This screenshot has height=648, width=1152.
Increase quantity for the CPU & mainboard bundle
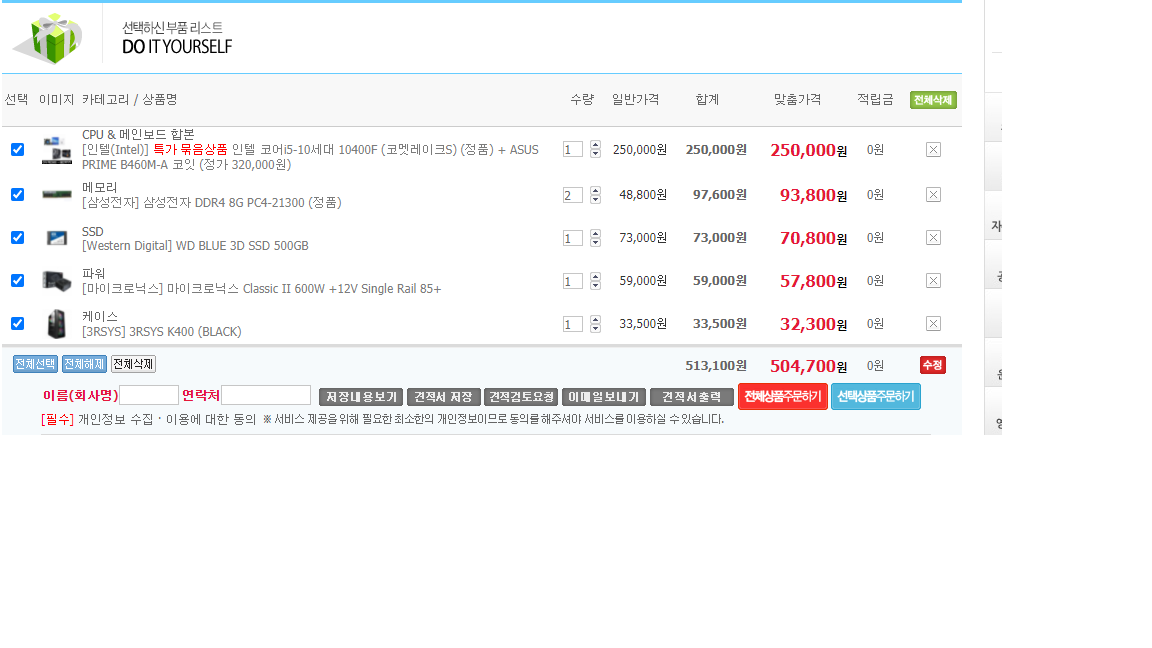pos(595,145)
